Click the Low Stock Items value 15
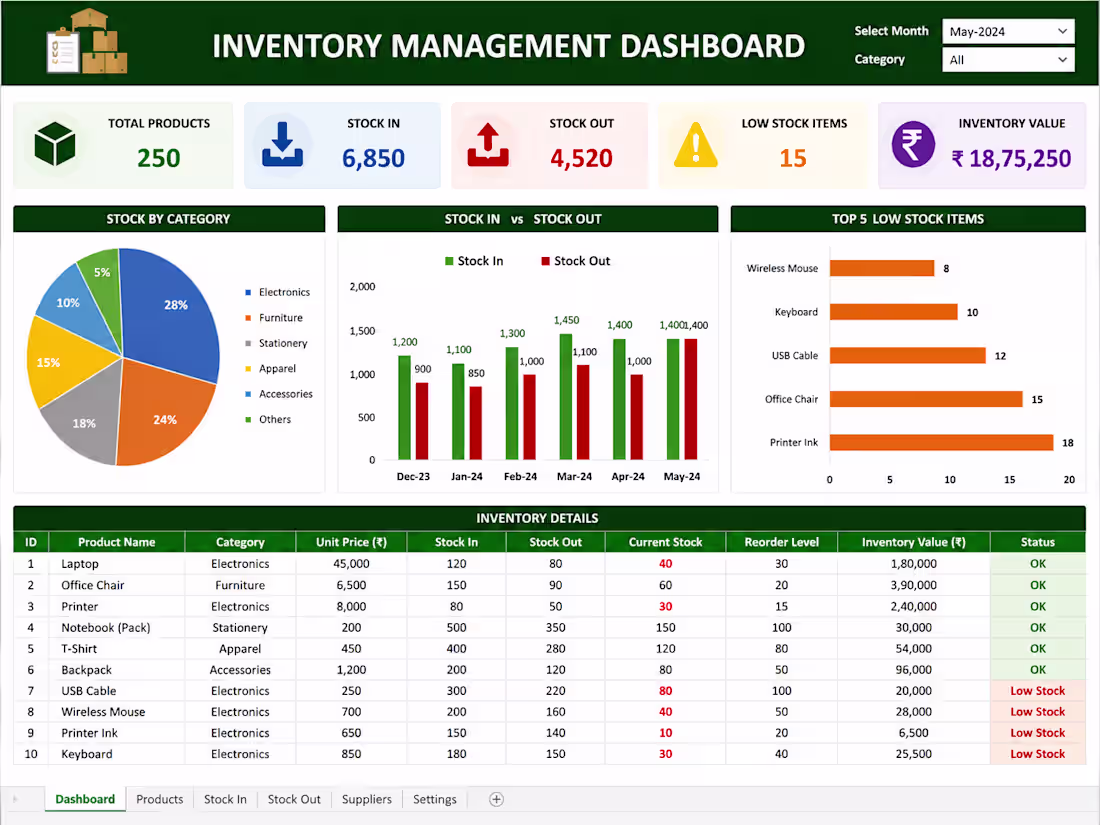The image size is (1100, 825). click(x=793, y=158)
